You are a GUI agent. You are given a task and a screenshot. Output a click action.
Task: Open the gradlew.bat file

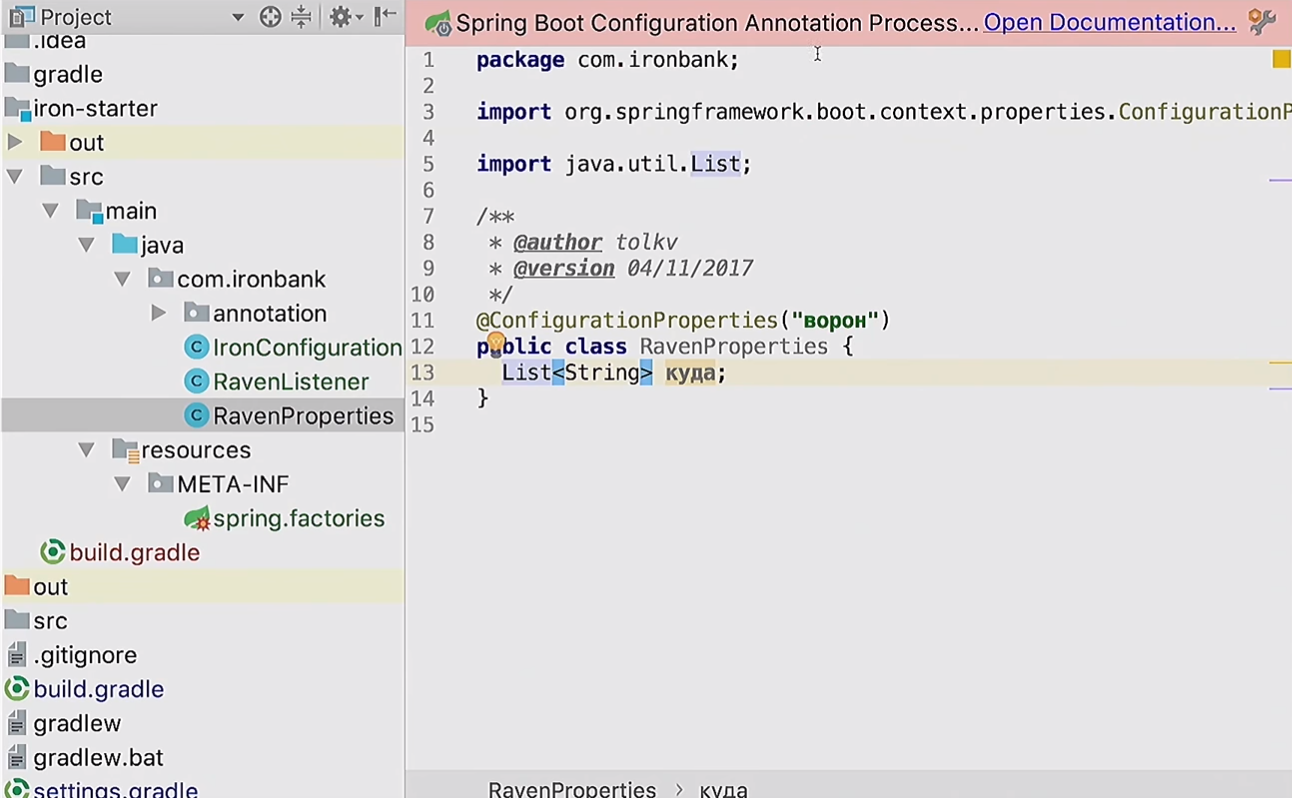98,758
